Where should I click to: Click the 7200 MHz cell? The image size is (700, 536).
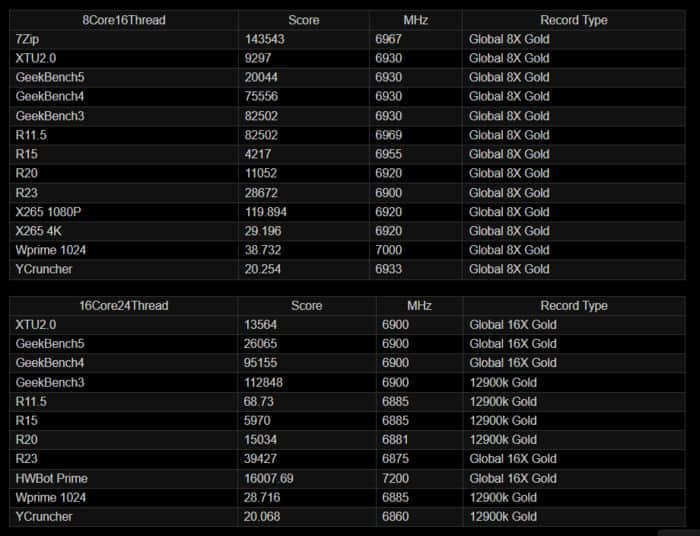395,478
